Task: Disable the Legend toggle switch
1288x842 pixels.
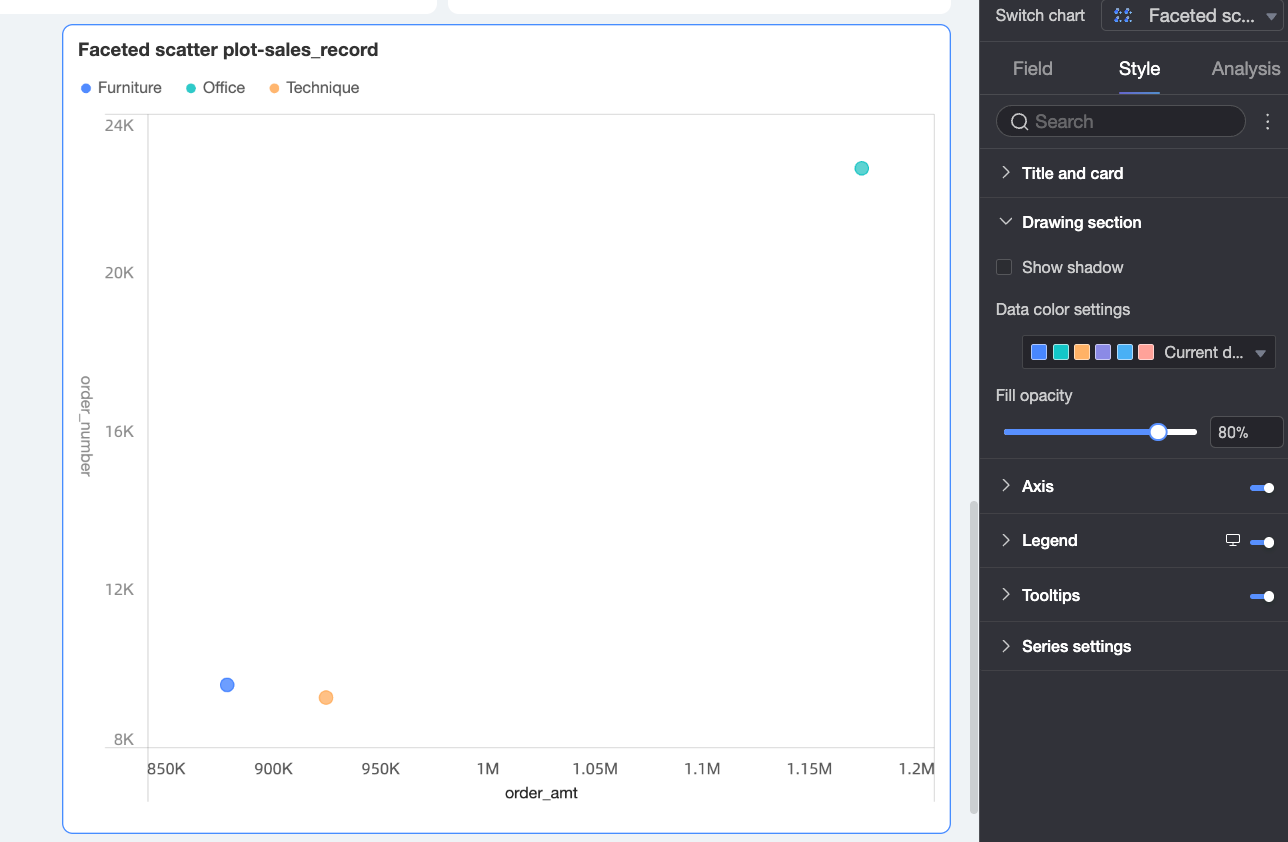Action: 1262,542
